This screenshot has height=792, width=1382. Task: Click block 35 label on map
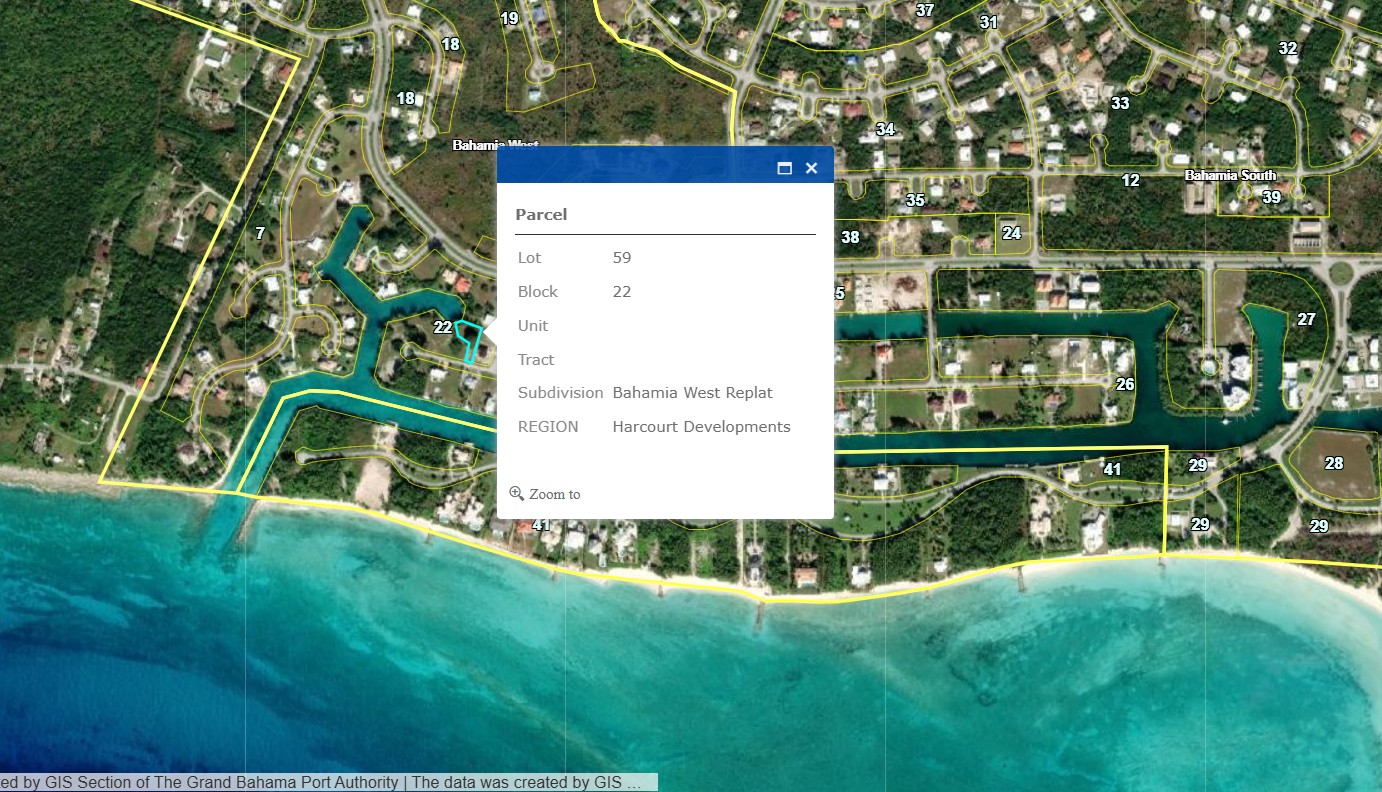[x=915, y=200]
